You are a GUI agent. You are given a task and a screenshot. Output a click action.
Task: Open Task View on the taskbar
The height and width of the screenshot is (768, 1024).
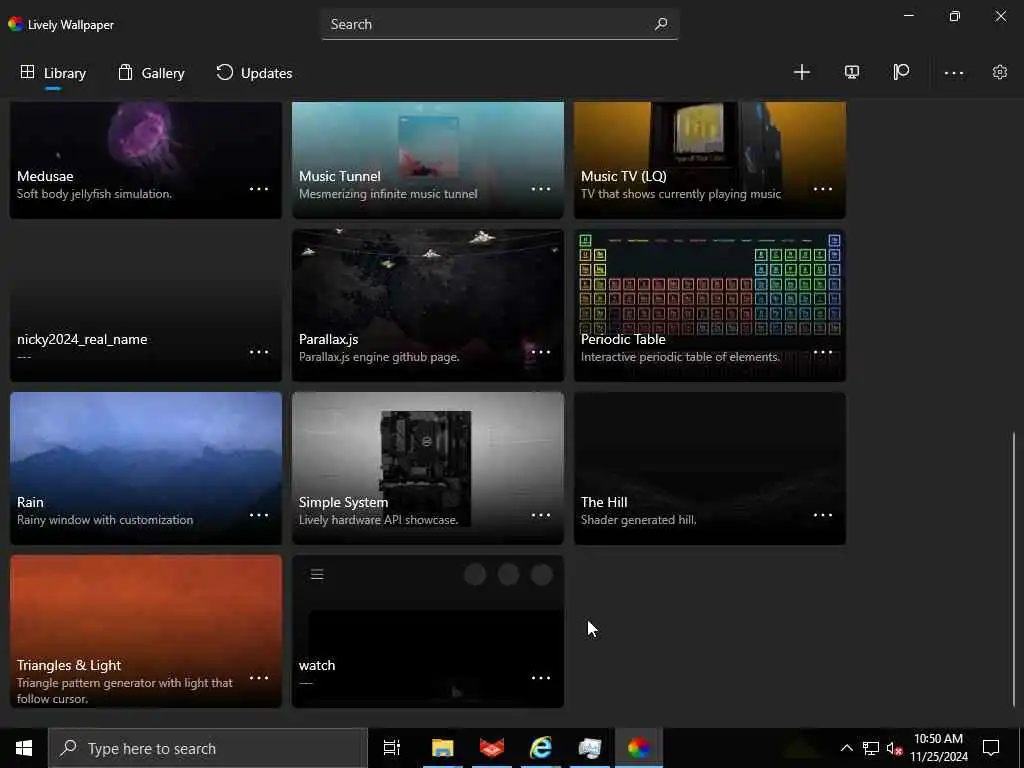pos(392,748)
